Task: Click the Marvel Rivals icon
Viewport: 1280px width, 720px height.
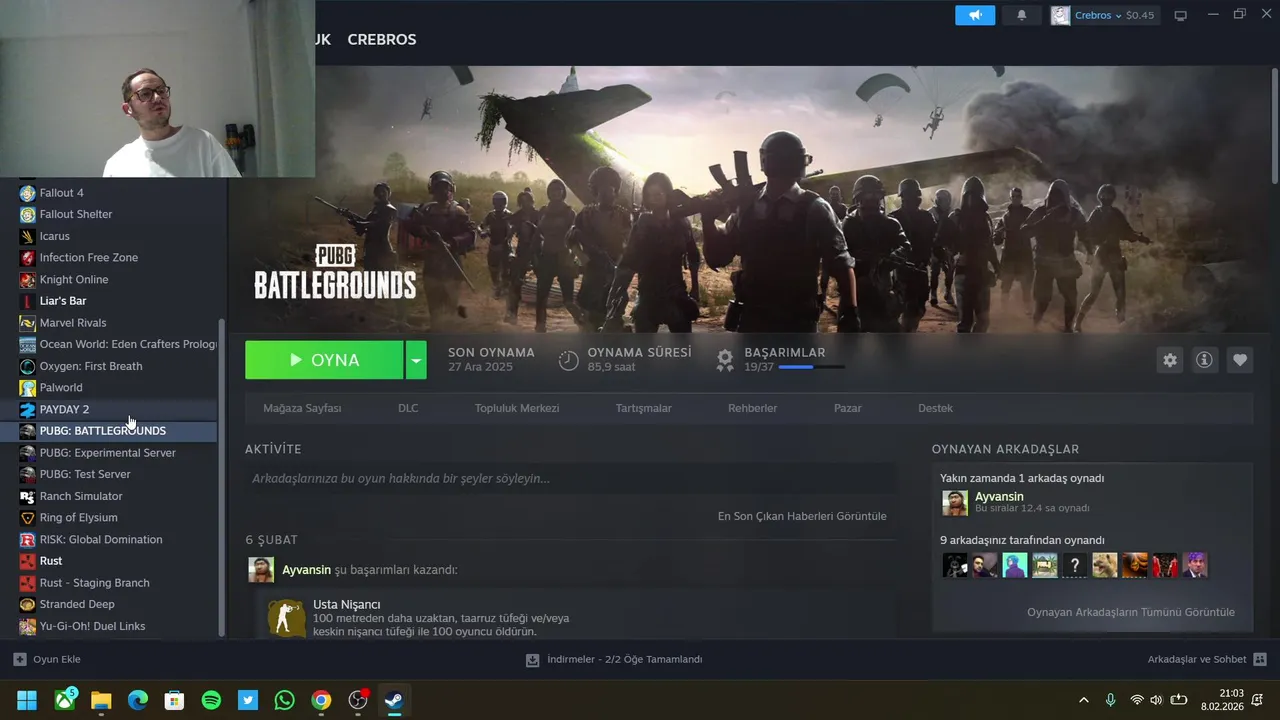Action: pos(28,323)
